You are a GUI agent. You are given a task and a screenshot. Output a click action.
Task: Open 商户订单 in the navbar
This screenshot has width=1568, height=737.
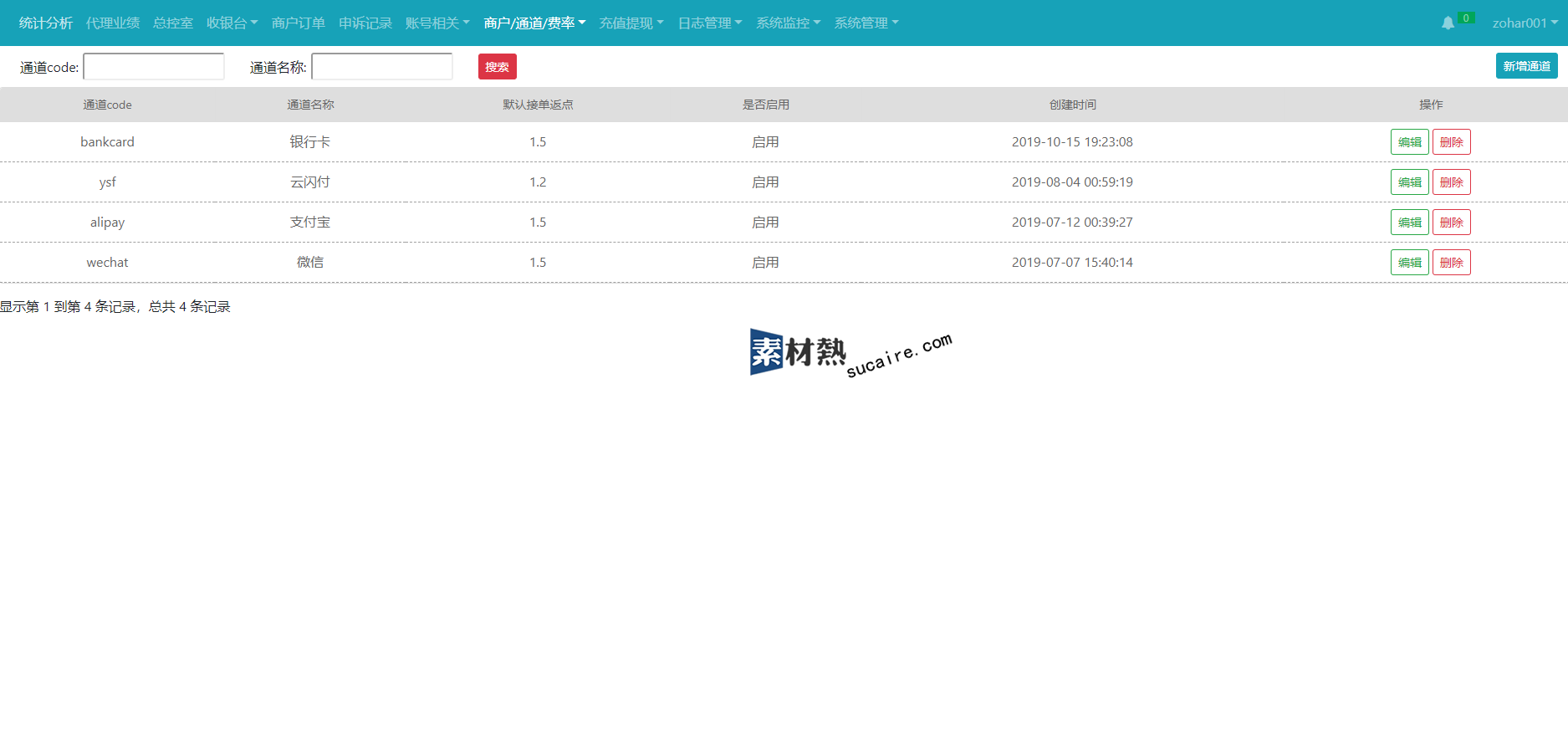coord(299,23)
